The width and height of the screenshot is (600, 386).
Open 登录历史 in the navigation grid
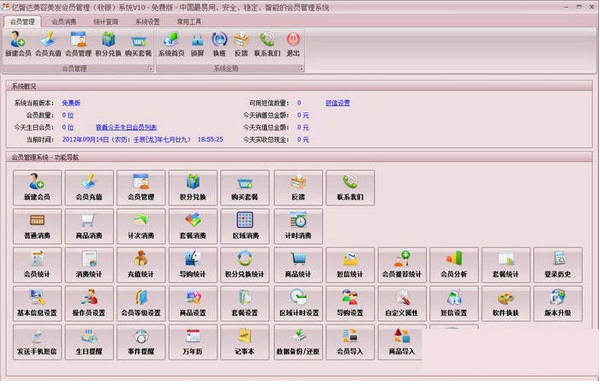point(558,265)
